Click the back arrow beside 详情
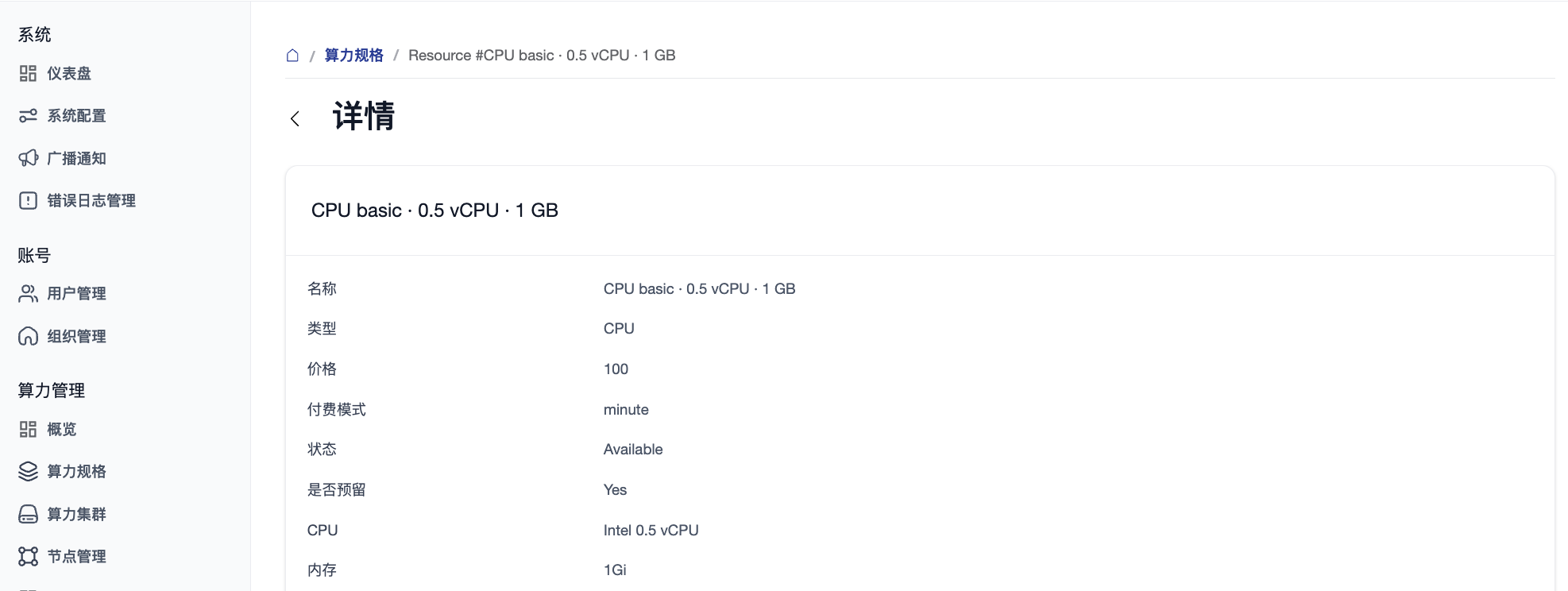The width and height of the screenshot is (1568, 591). [x=295, y=119]
